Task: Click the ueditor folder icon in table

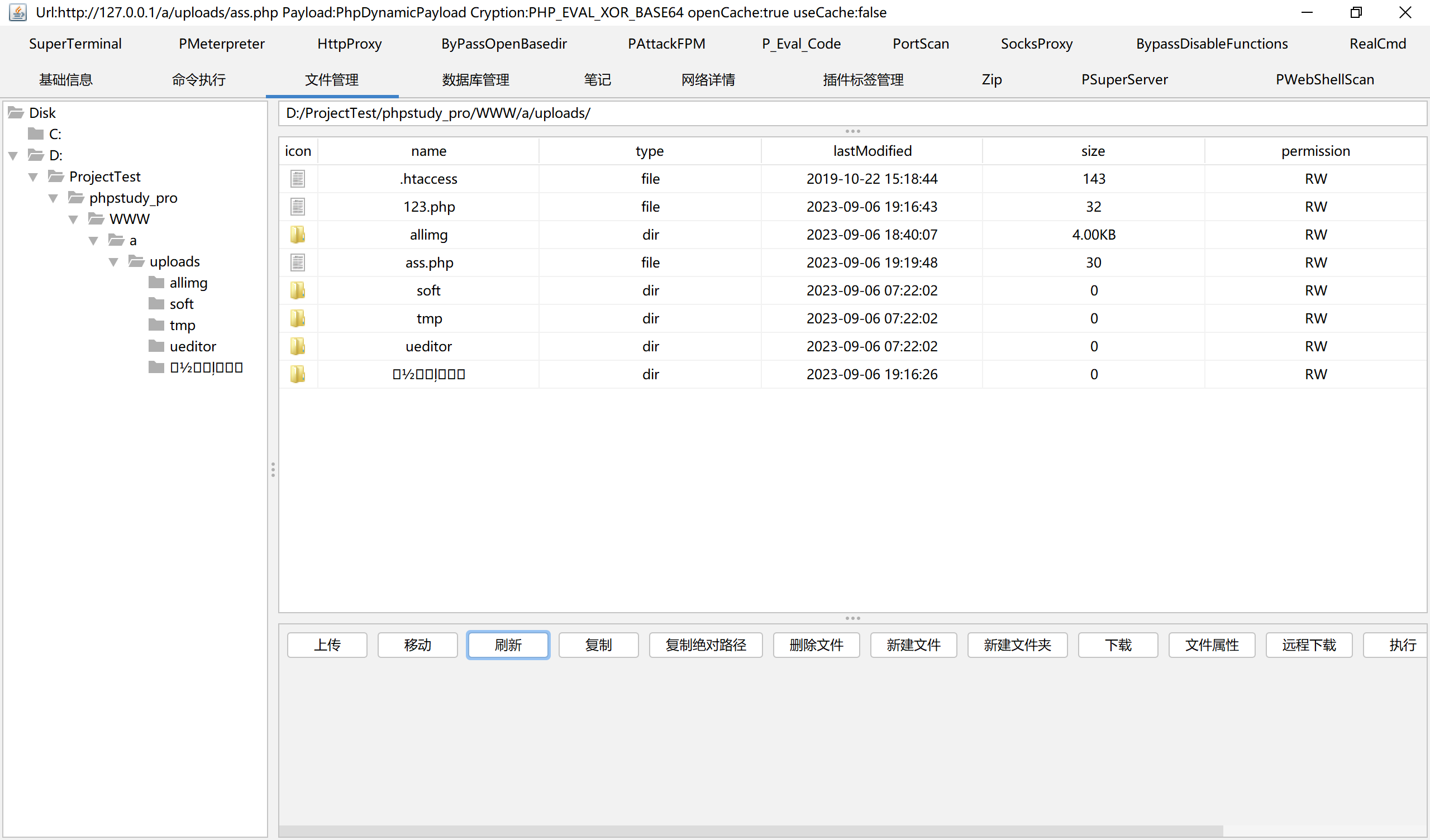Action: [298, 346]
